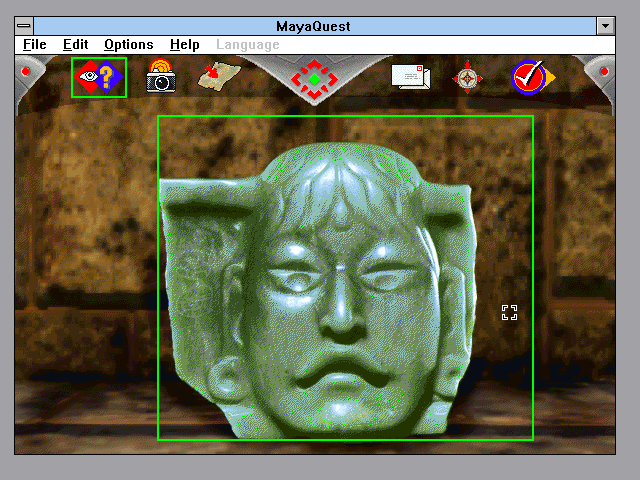Open the Edit menu

point(76,44)
